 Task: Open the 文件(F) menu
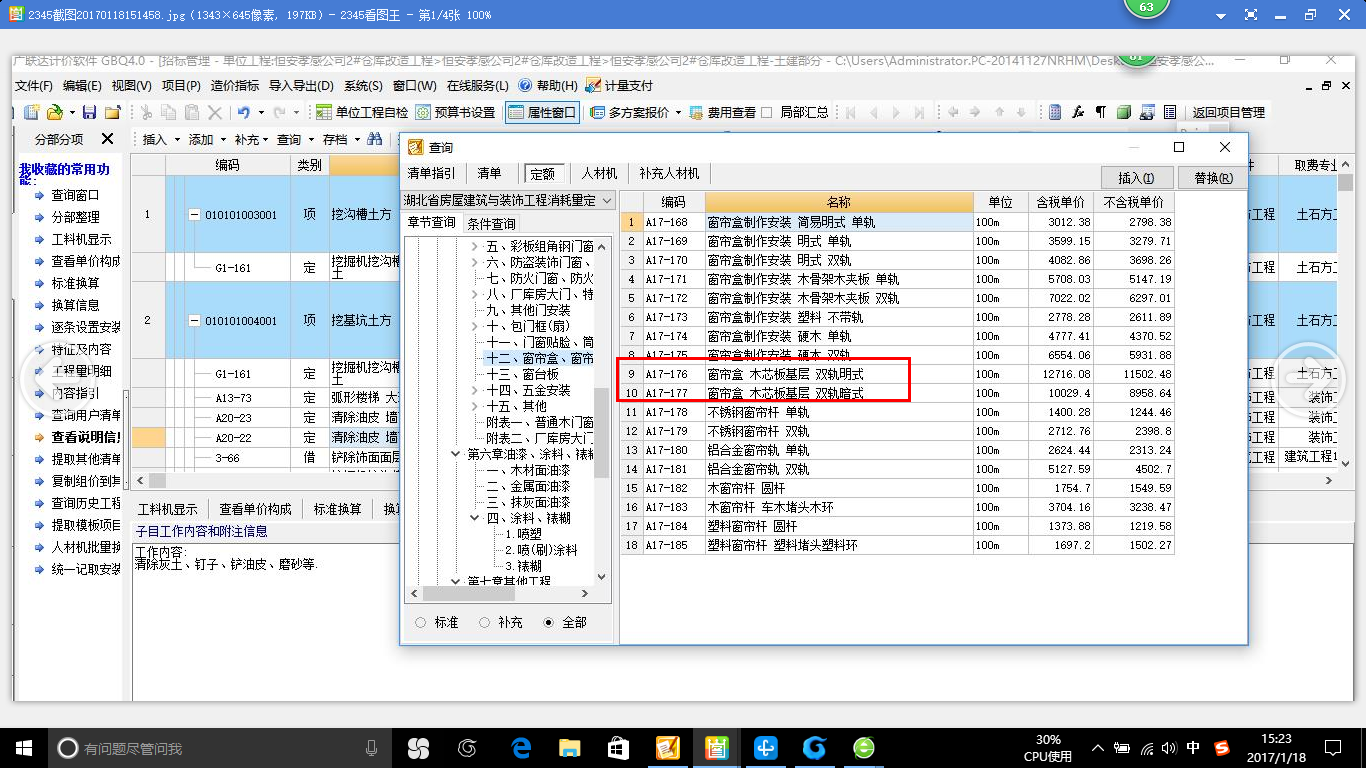[x=33, y=86]
